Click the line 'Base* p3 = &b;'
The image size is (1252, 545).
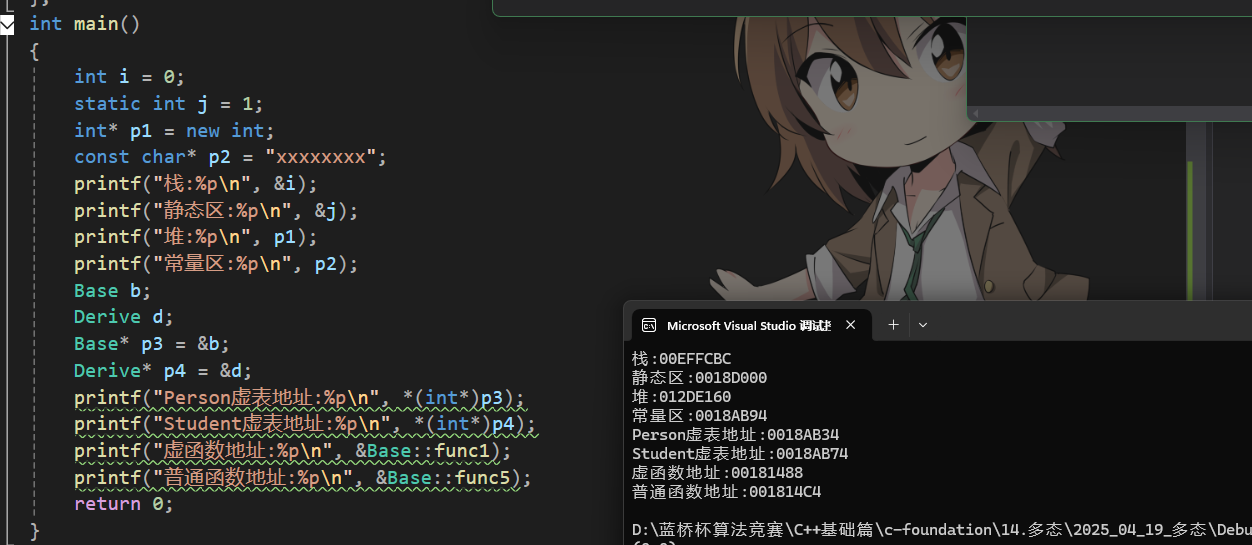pyautogui.click(x=152, y=344)
